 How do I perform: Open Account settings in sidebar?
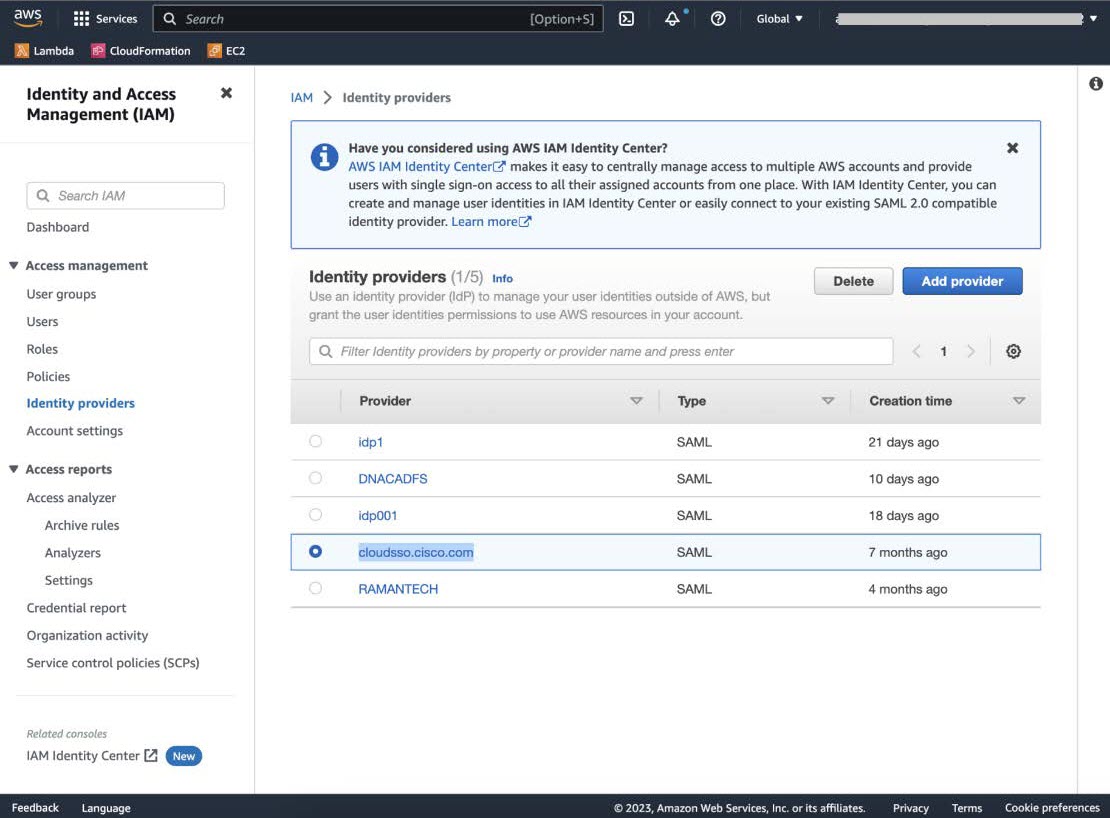pyautogui.click(x=74, y=431)
